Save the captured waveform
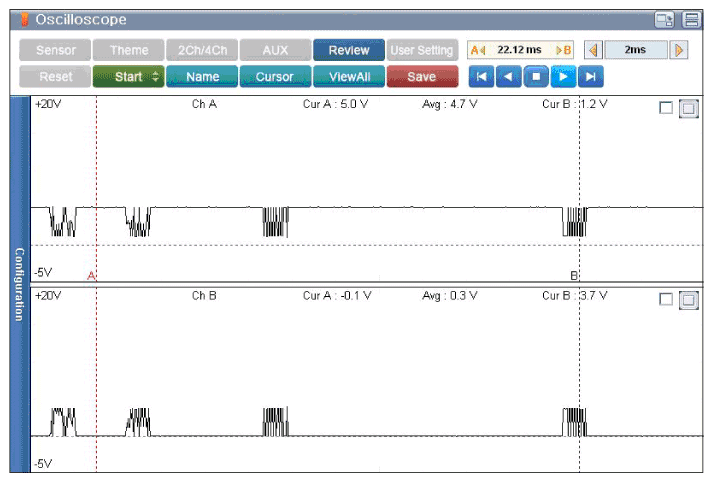713x482 pixels. (422, 76)
